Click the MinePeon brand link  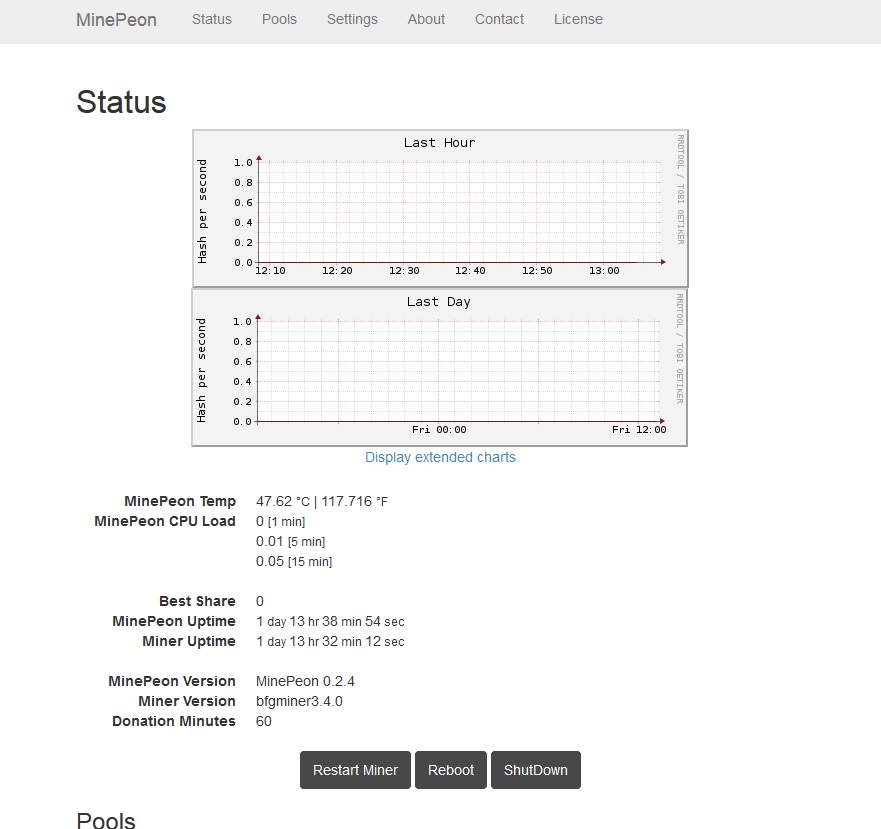click(116, 20)
